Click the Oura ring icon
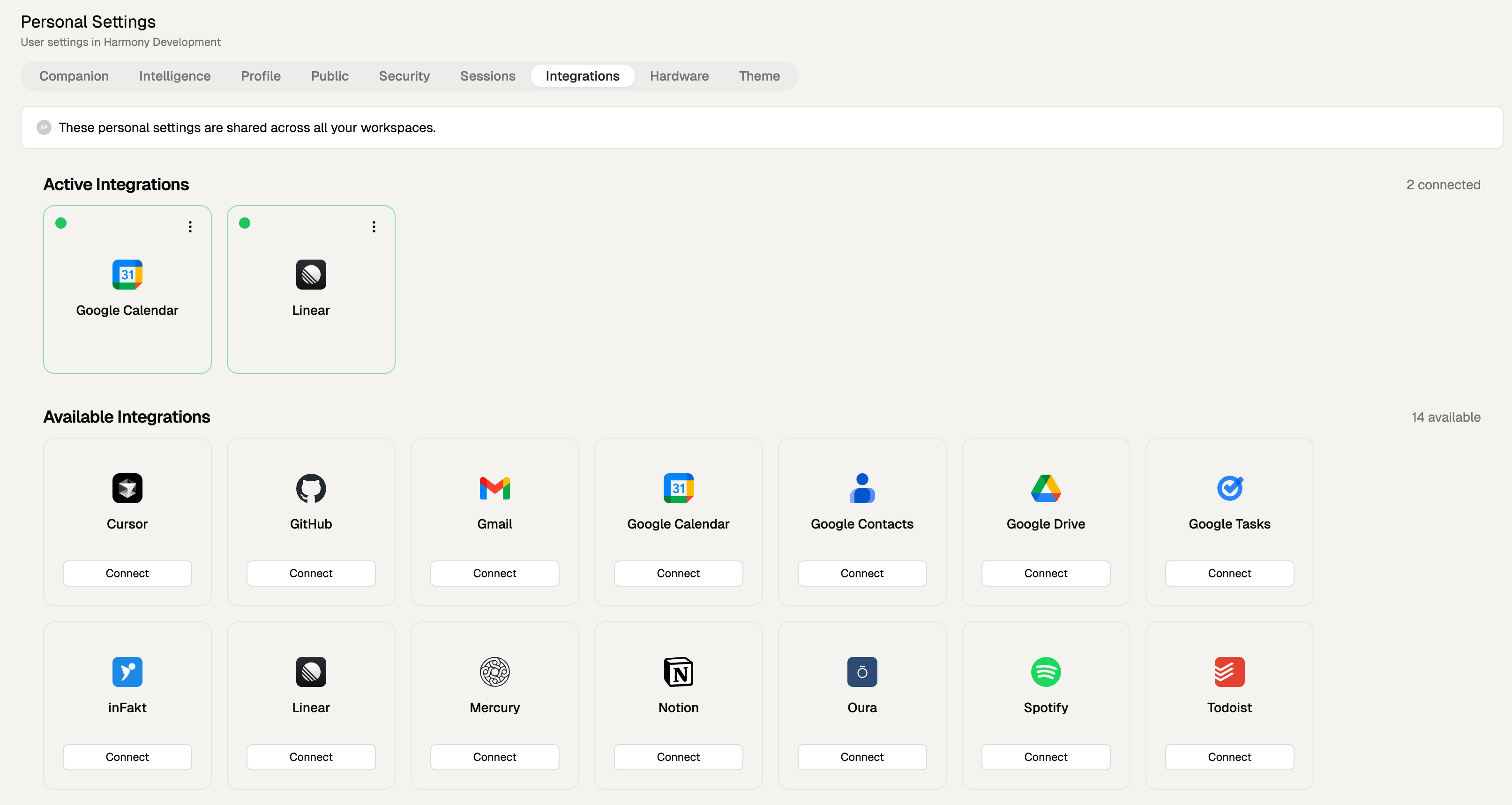The width and height of the screenshot is (1512, 805). pyautogui.click(x=862, y=672)
